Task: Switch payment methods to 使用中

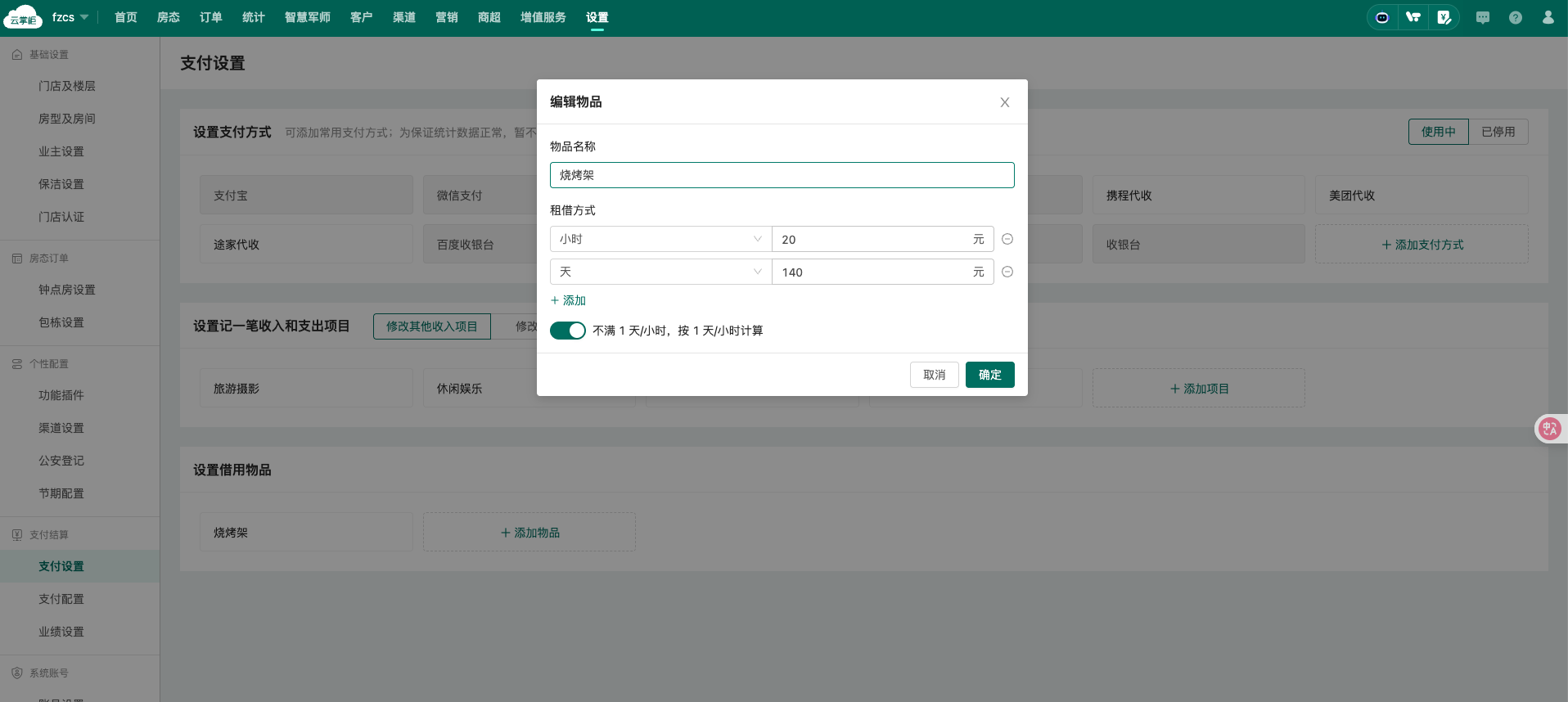Action: click(x=1438, y=132)
